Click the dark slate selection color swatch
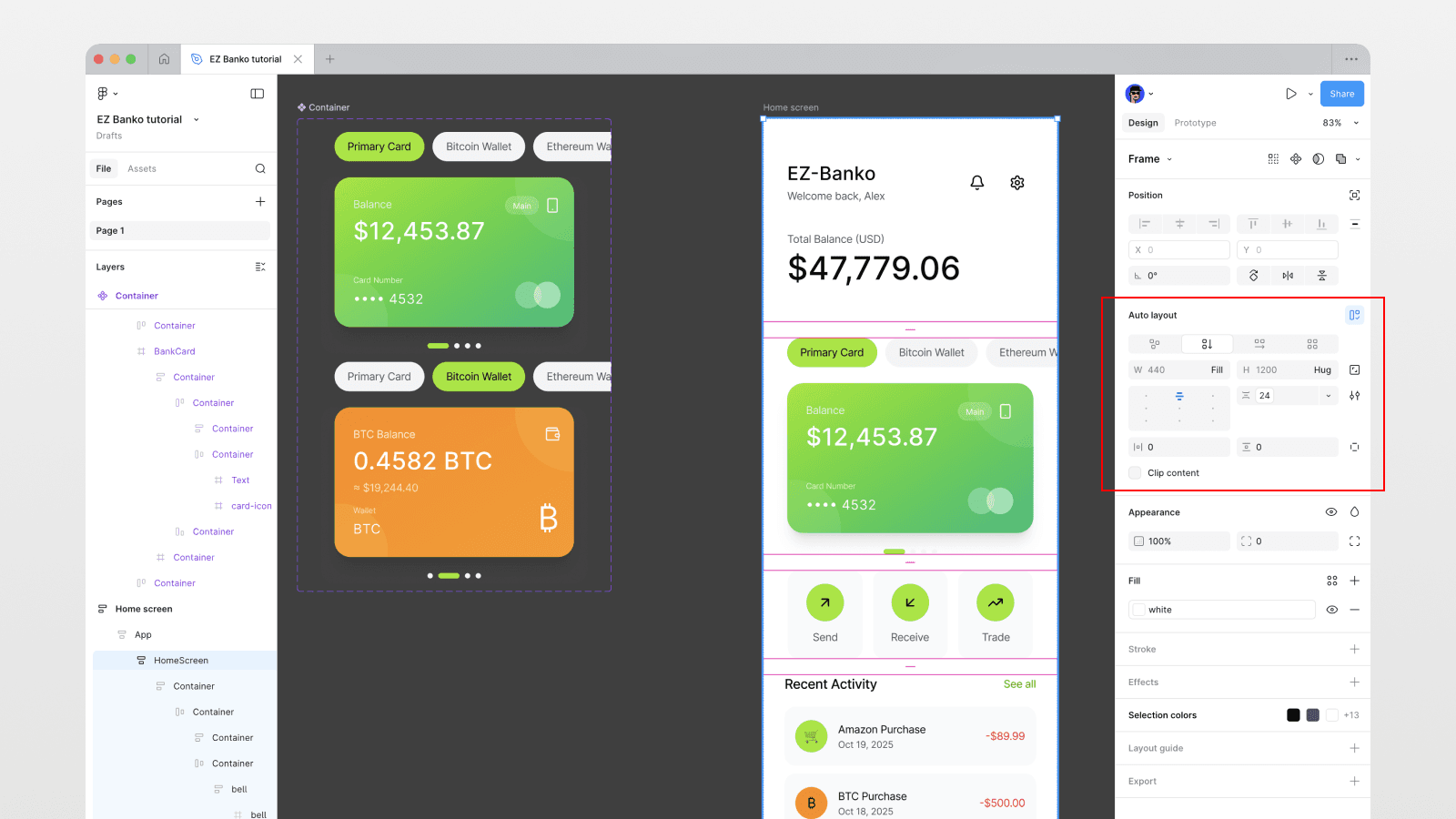Viewport: 1456px width, 819px height. coord(1312,715)
